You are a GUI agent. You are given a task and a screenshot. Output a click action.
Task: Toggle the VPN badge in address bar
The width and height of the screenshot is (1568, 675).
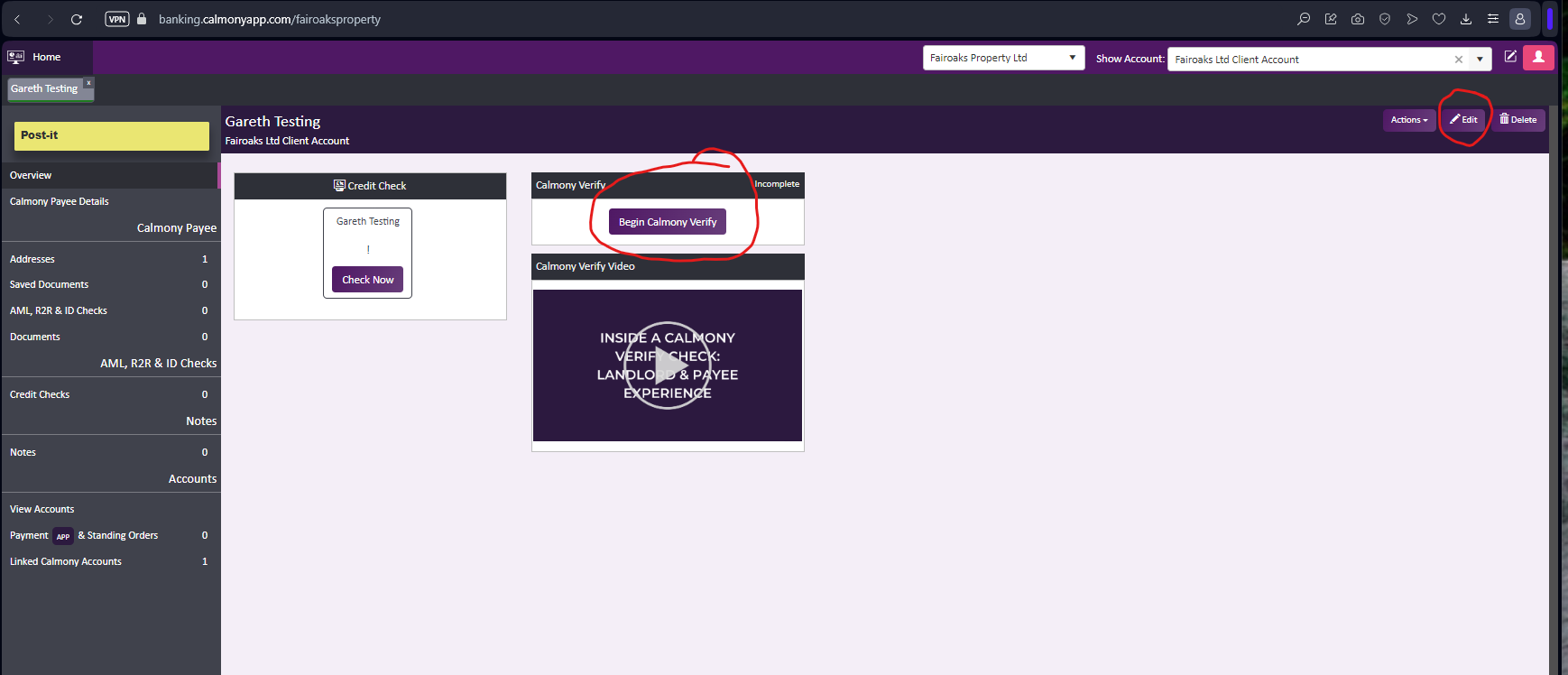117,19
